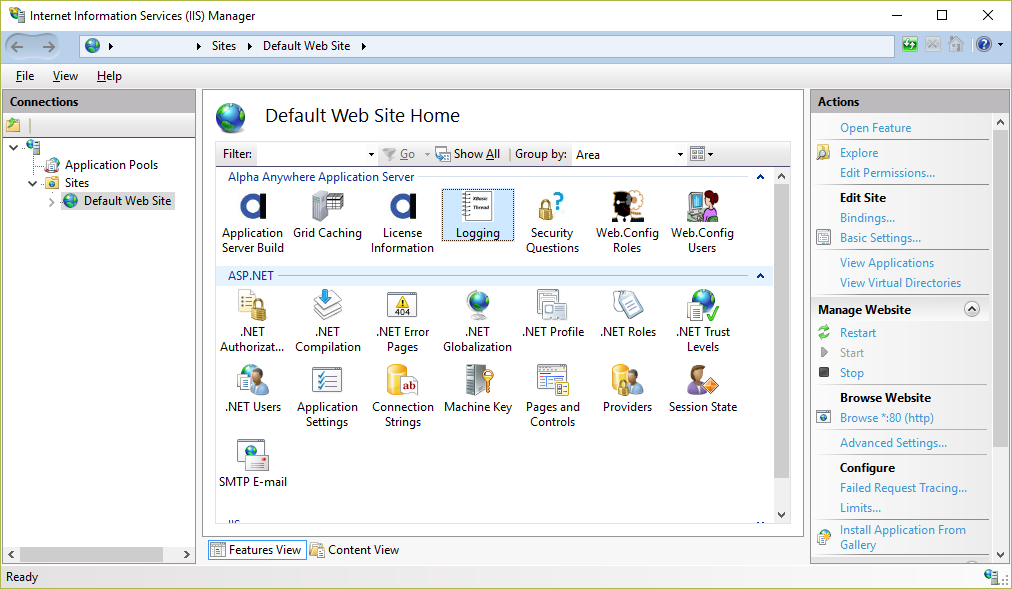The width and height of the screenshot is (1012, 589).
Task: Click the Help question mark icon
Action: (983, 45)
